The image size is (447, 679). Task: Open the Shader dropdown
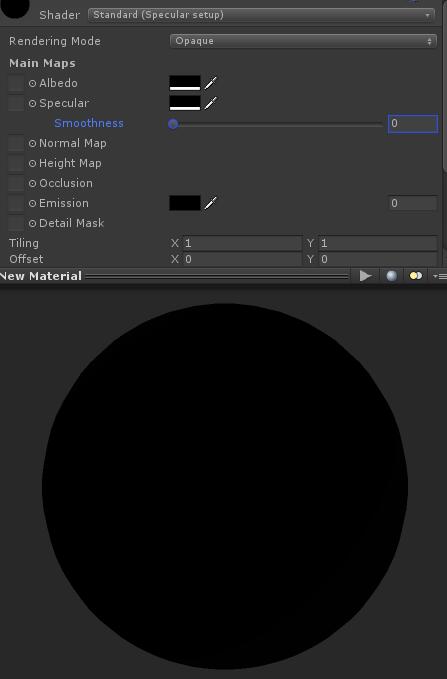(x=261, y=15)
